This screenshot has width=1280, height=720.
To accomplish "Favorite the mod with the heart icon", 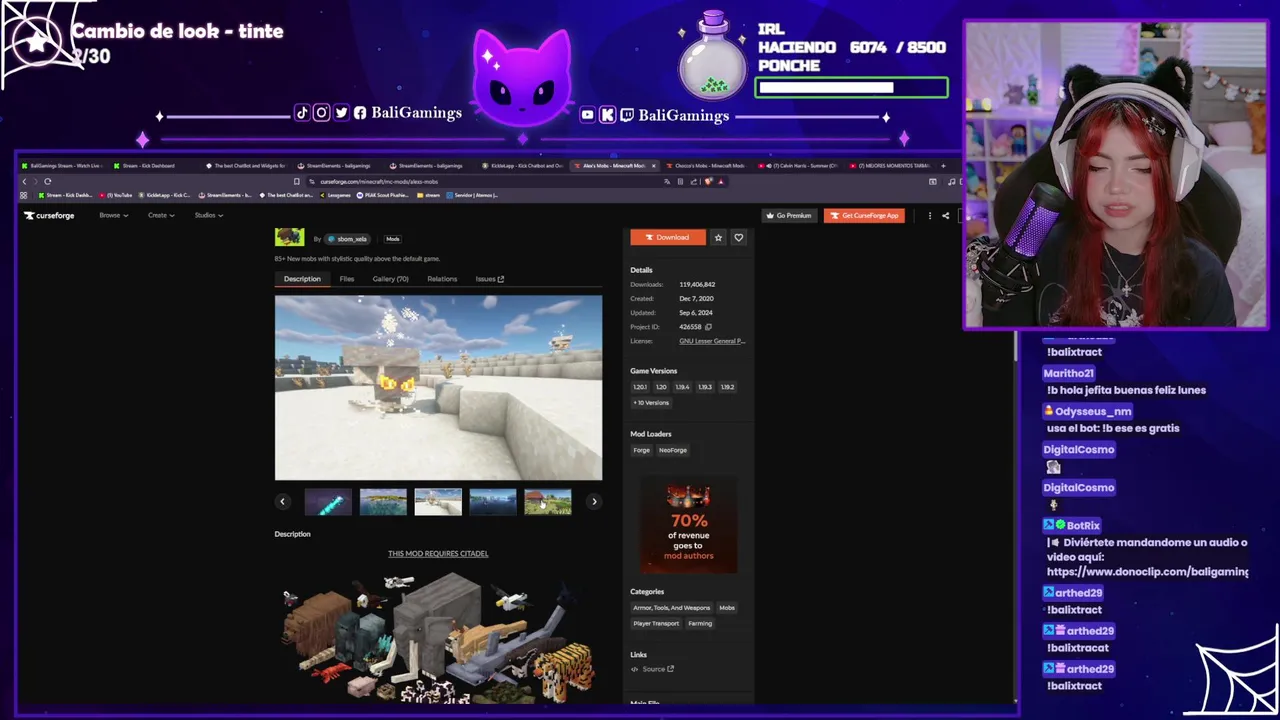I will [739, 237].
